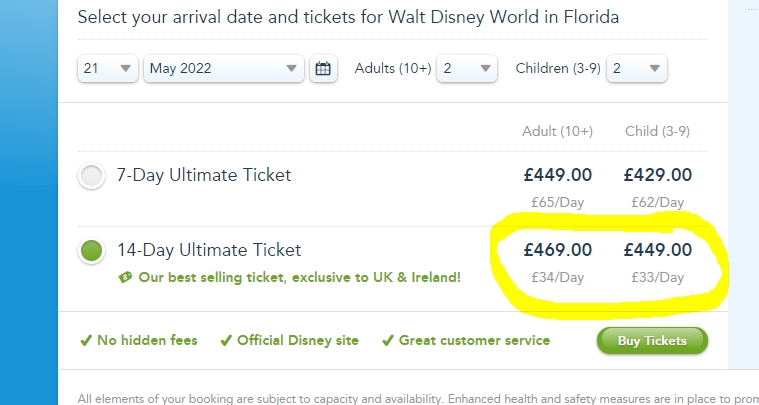This screenshot has width=759, height=405.
Task: Open the Adults (10+) quantity dropdown
Action: 467,69
